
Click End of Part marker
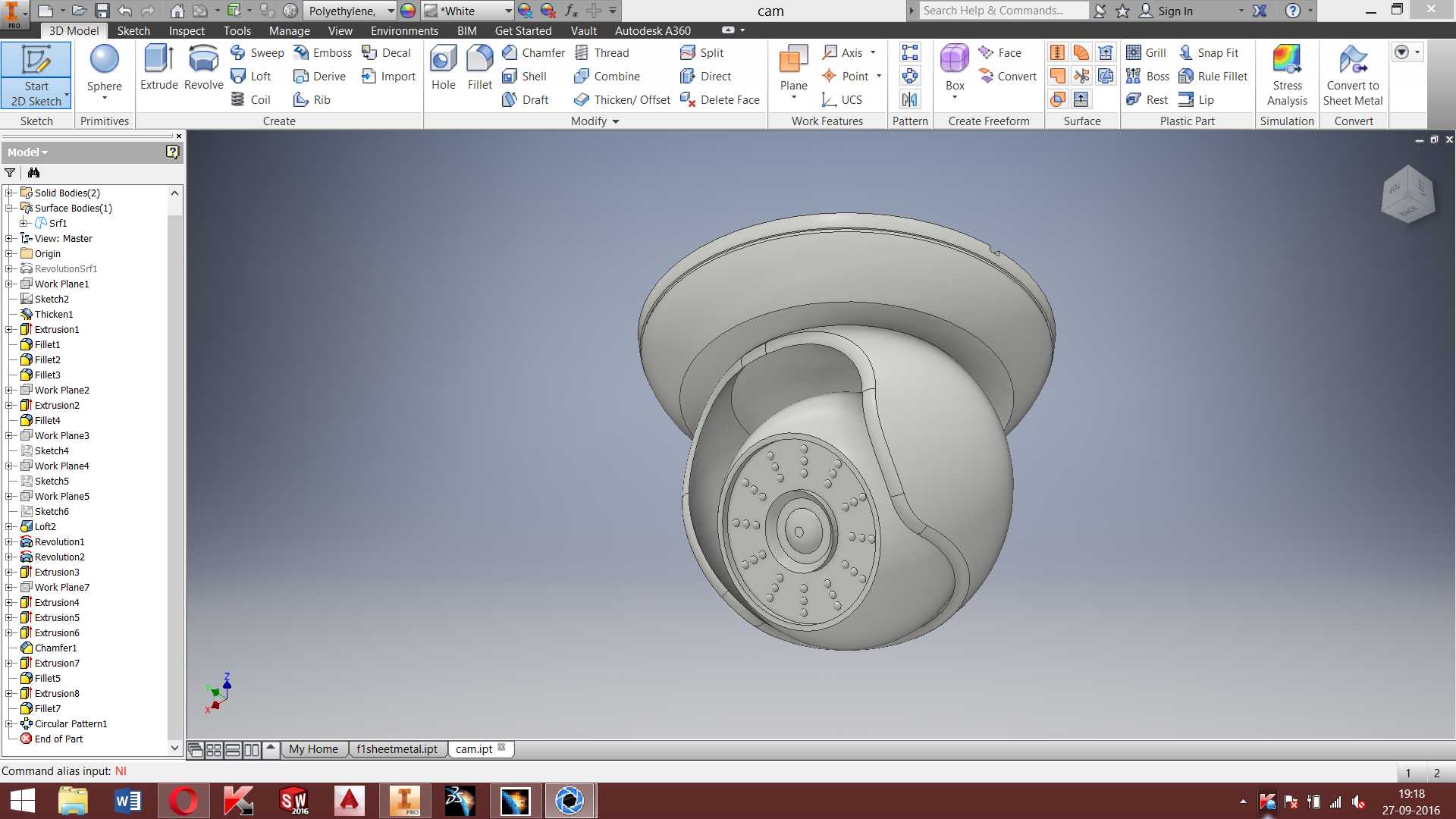(x=58, y=739)
